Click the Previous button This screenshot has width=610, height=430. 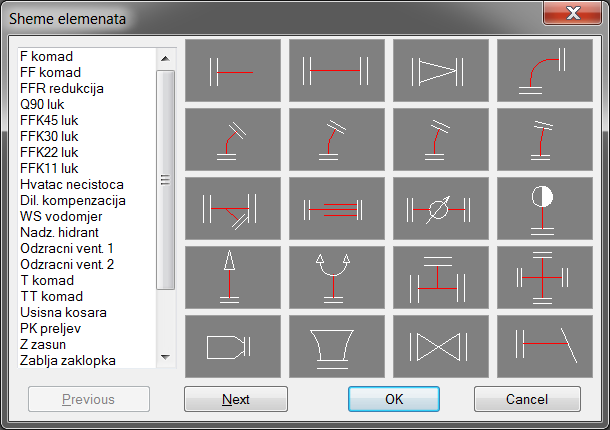[89, 399]
